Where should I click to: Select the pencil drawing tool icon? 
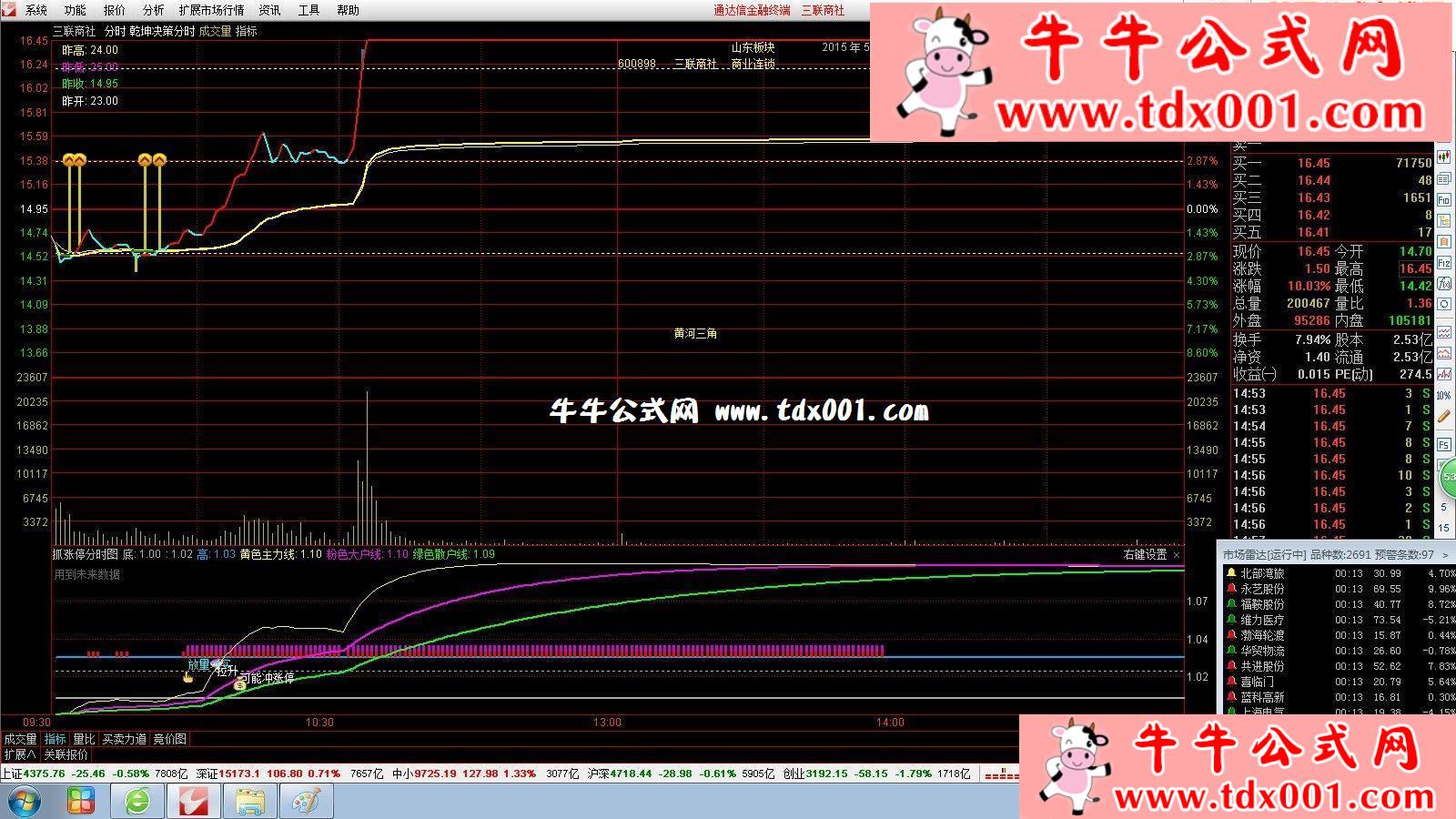pyautogui.click(x=1443, y=416)
